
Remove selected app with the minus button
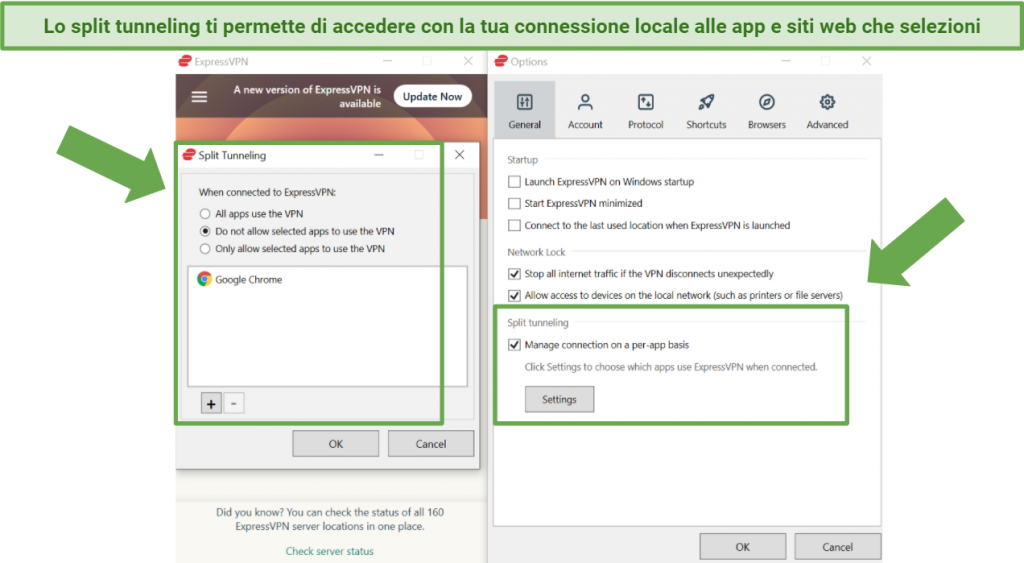coord(234,404)
